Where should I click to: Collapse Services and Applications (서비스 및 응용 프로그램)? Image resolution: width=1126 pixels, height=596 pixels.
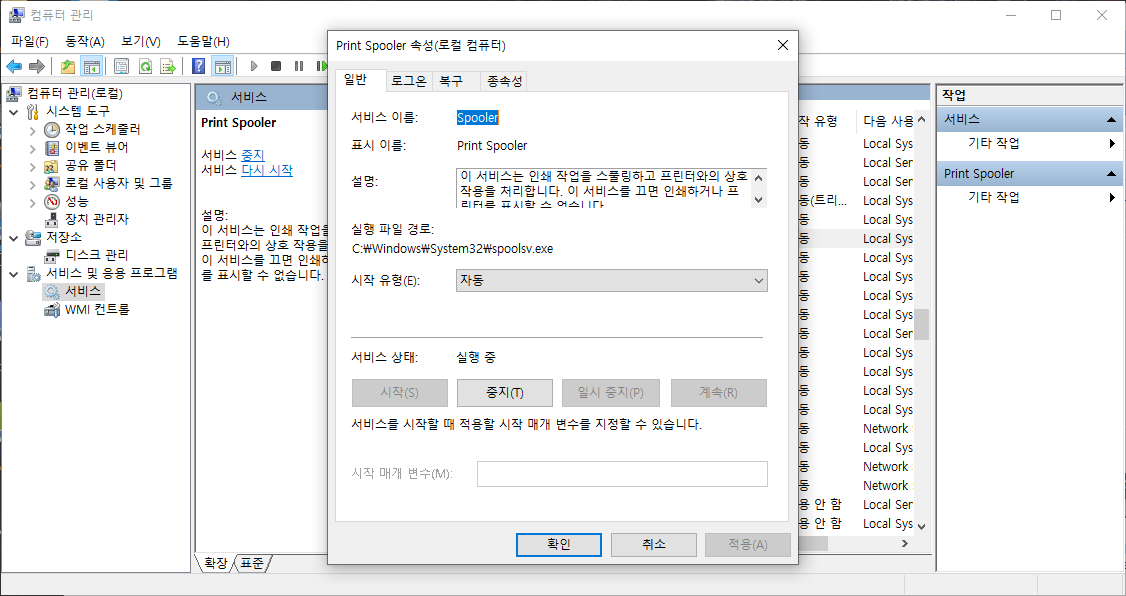pyautogui.click(x=14, y=274)
